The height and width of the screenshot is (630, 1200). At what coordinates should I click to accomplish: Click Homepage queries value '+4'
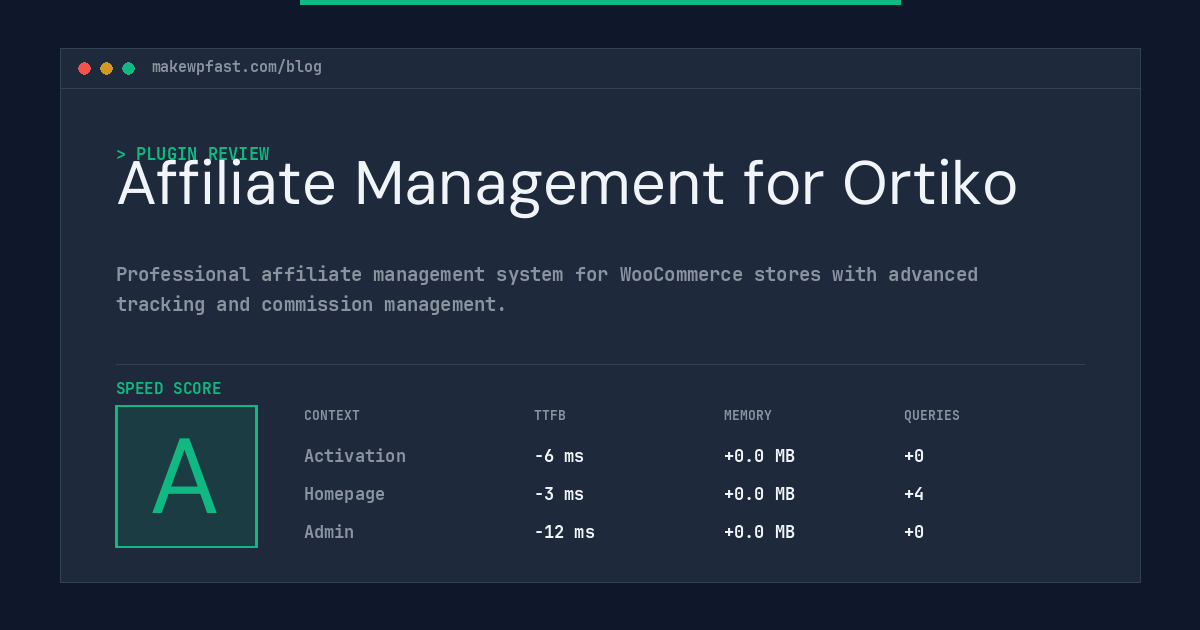click(x=914, y=494)
